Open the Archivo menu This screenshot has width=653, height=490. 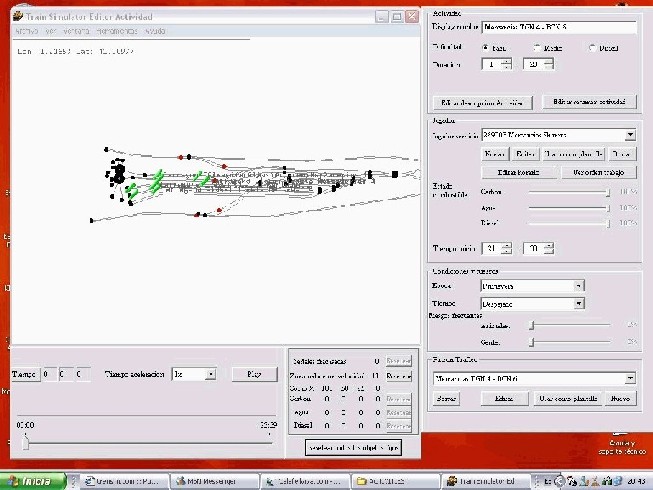pyautogui.click(x=27, y=31)
